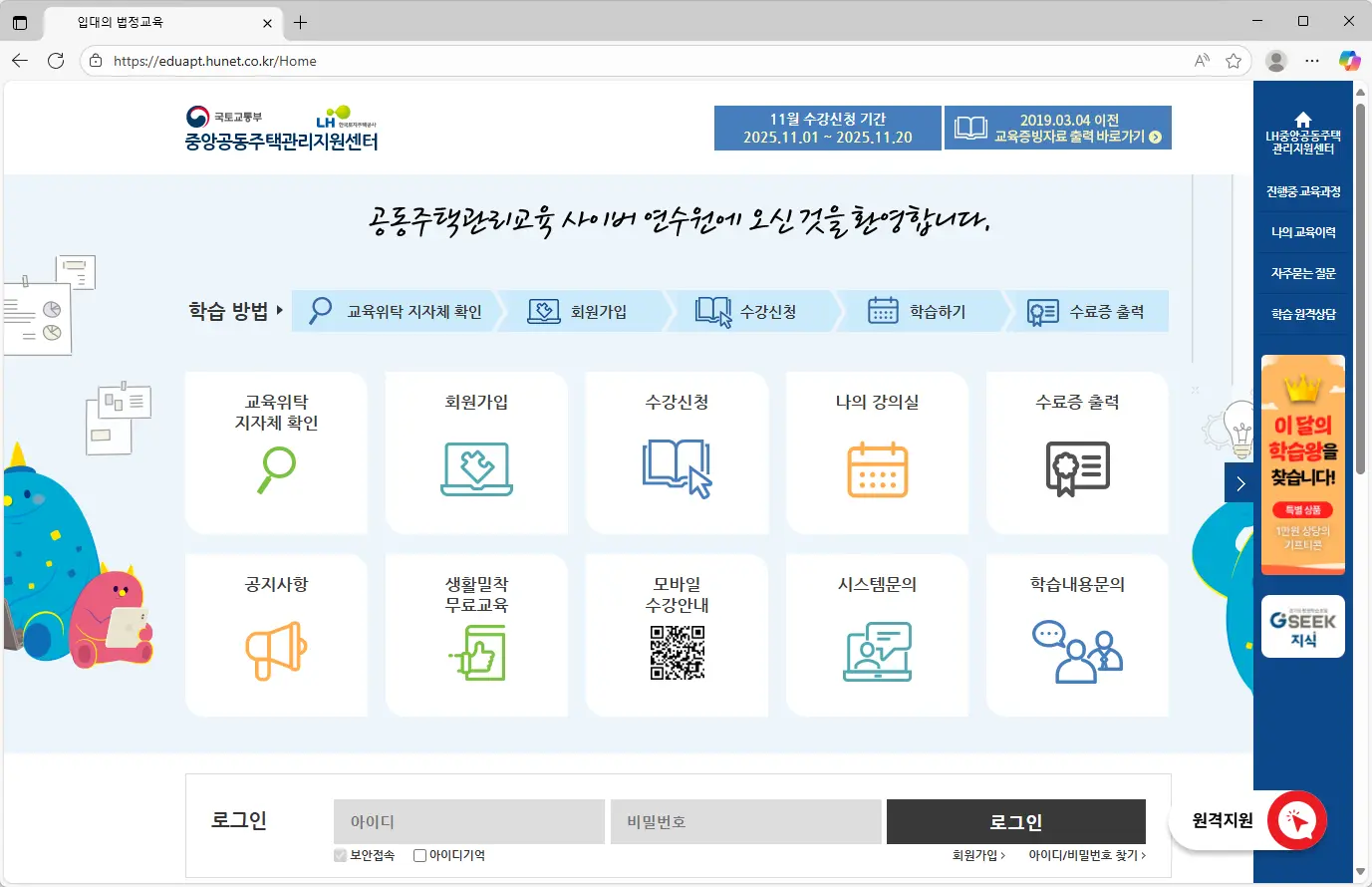Open 시스템문의 monitor chat icon

click(877, 651)
